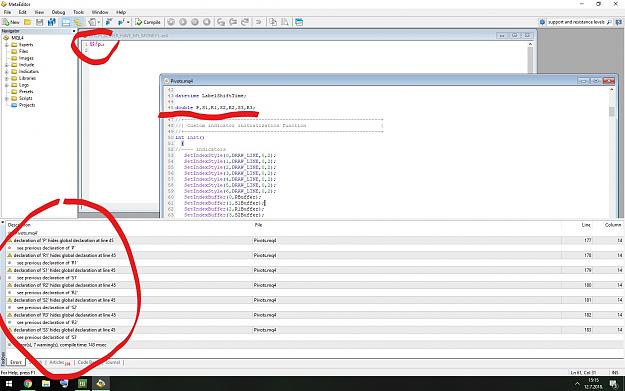The width and height of the screenshot is (625, 391).
Task: Switch to the Journal tab in Toolbox
Action: pyautogui.click(x=113, y=363)
